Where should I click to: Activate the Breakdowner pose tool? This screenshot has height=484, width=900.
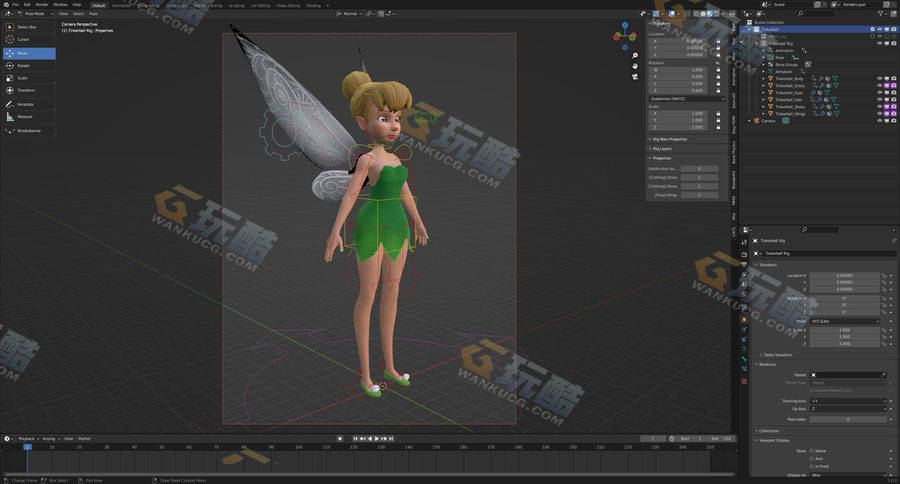click(x=29, y=131)
